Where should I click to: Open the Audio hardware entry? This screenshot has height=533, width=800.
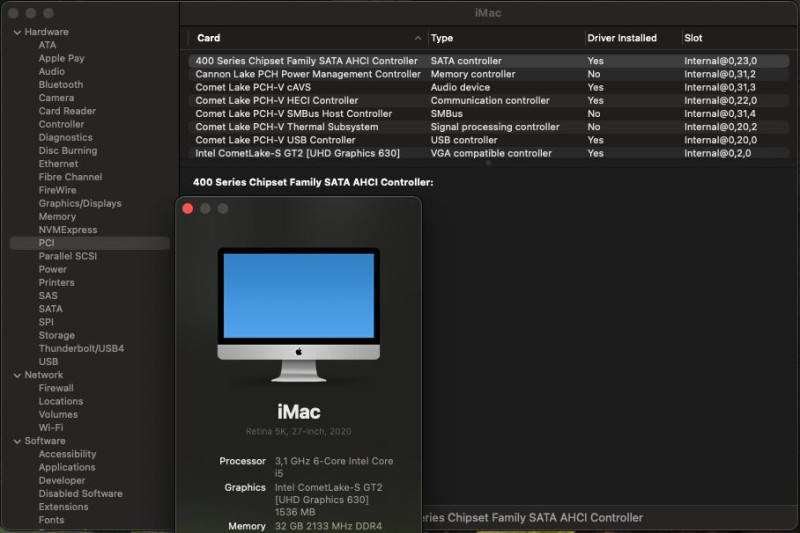(x=52, y=71)
